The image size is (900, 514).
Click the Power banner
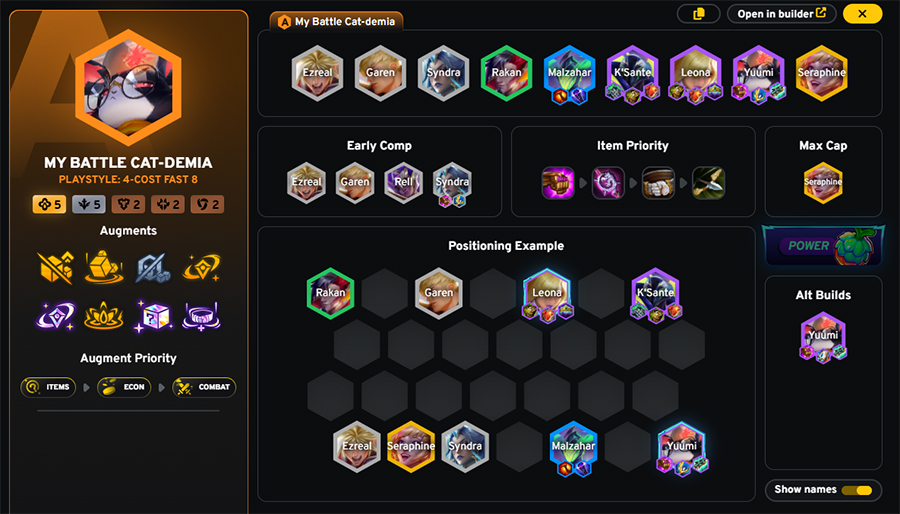tap(823, 246)
